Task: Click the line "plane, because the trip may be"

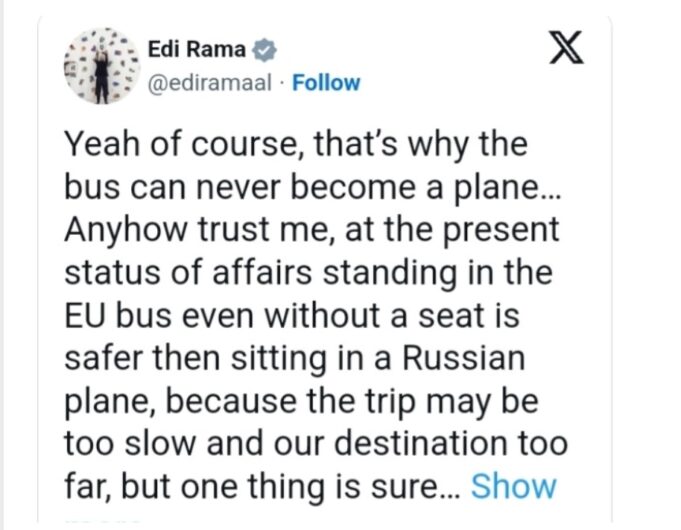Action: click(301, 402)
